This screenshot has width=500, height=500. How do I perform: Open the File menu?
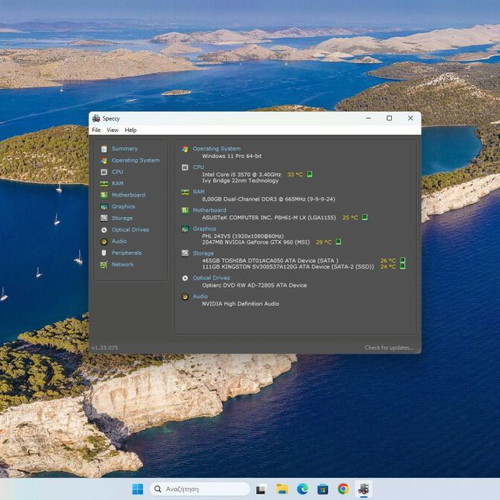click(96, 130)
